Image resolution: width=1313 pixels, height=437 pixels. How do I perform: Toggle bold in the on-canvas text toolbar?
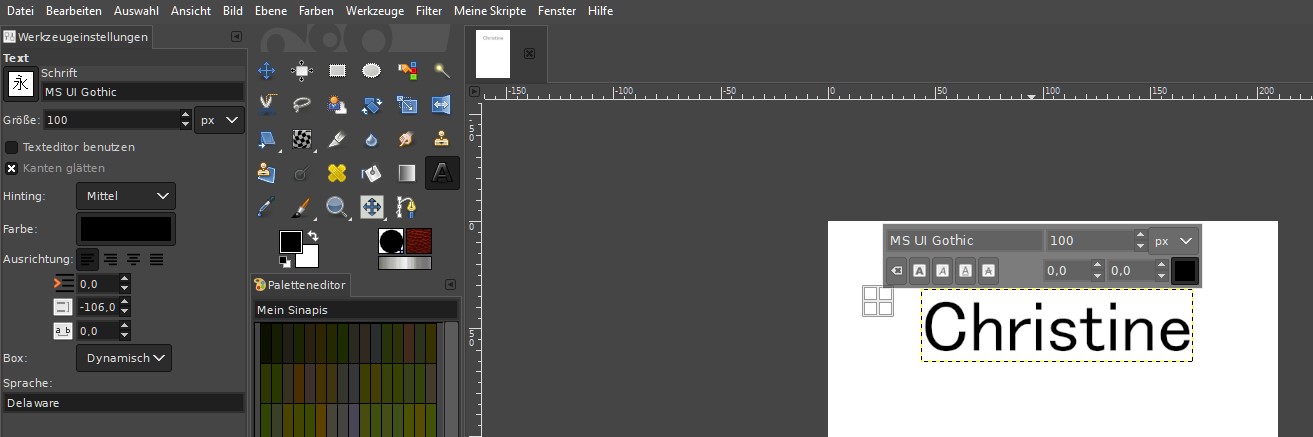pyautogui.click(x=918, y=270)
